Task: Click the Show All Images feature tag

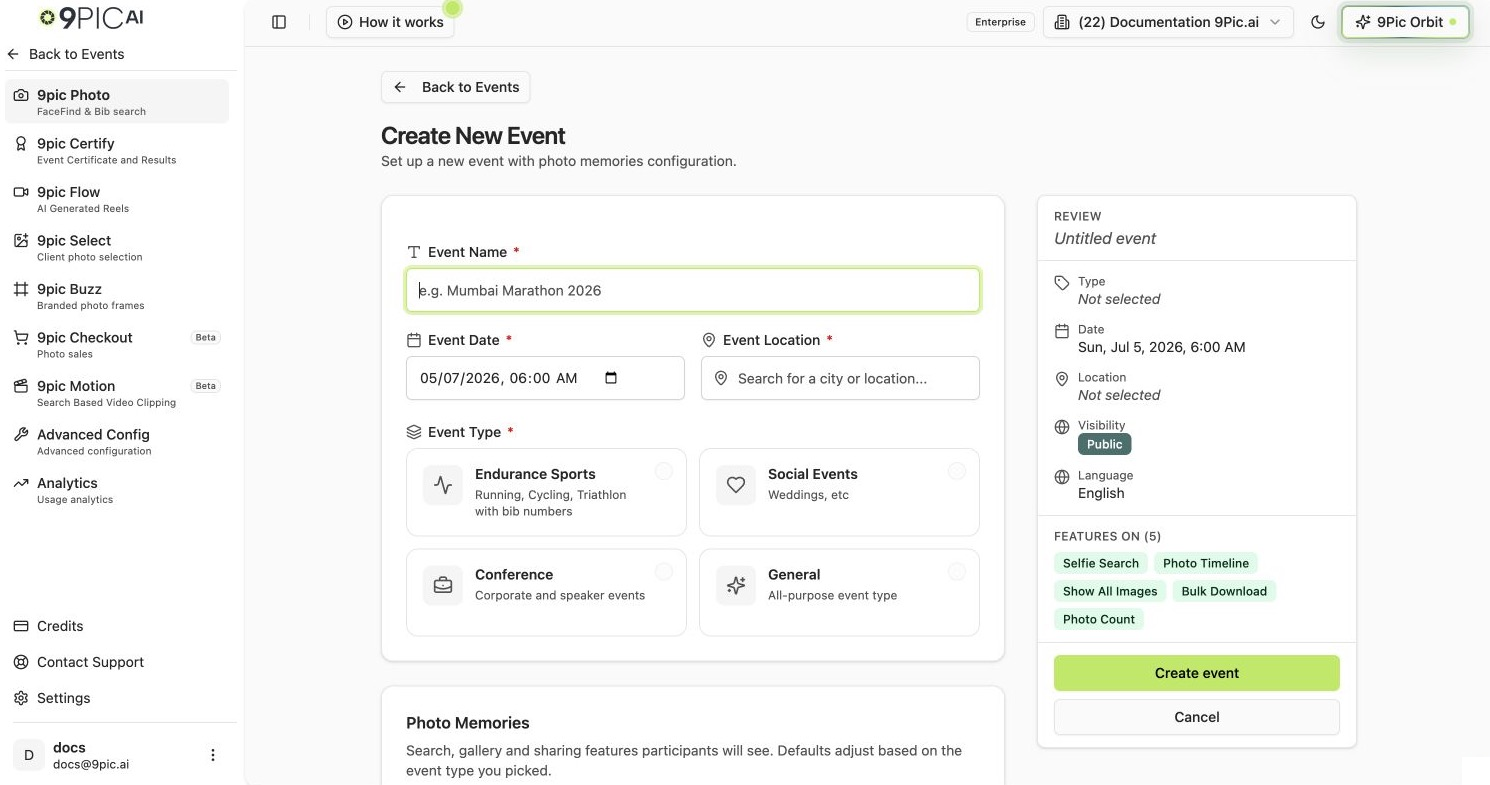Action: point(1110,591)
